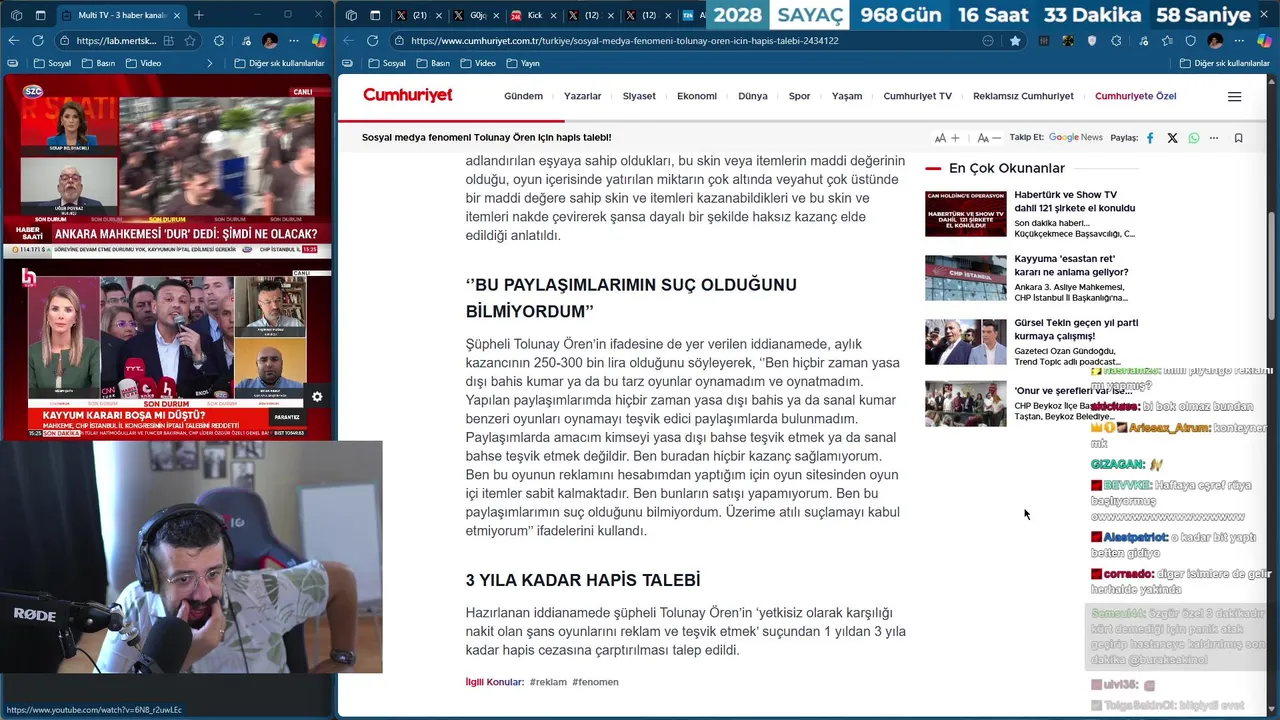Viewport: 1280px width, 720px height.
Task: Unfavorite the page via the filled star
Action: coord(1015,41)
